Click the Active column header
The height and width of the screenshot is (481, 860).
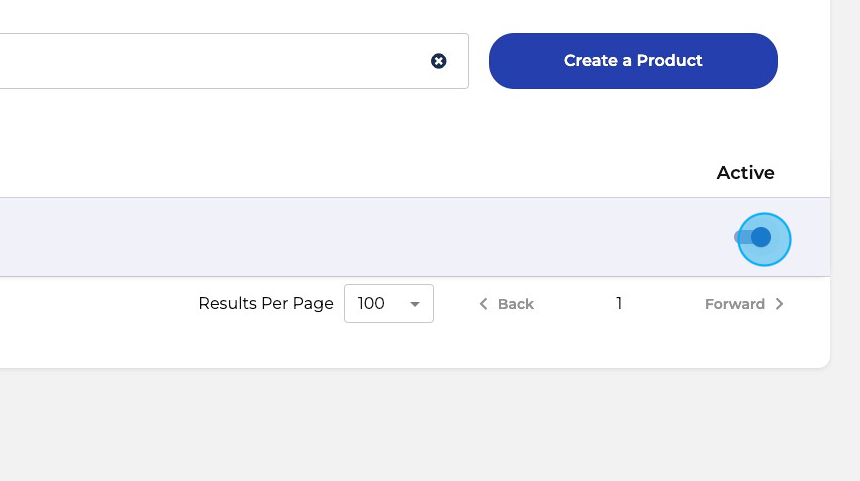click(x=745, y=173)
